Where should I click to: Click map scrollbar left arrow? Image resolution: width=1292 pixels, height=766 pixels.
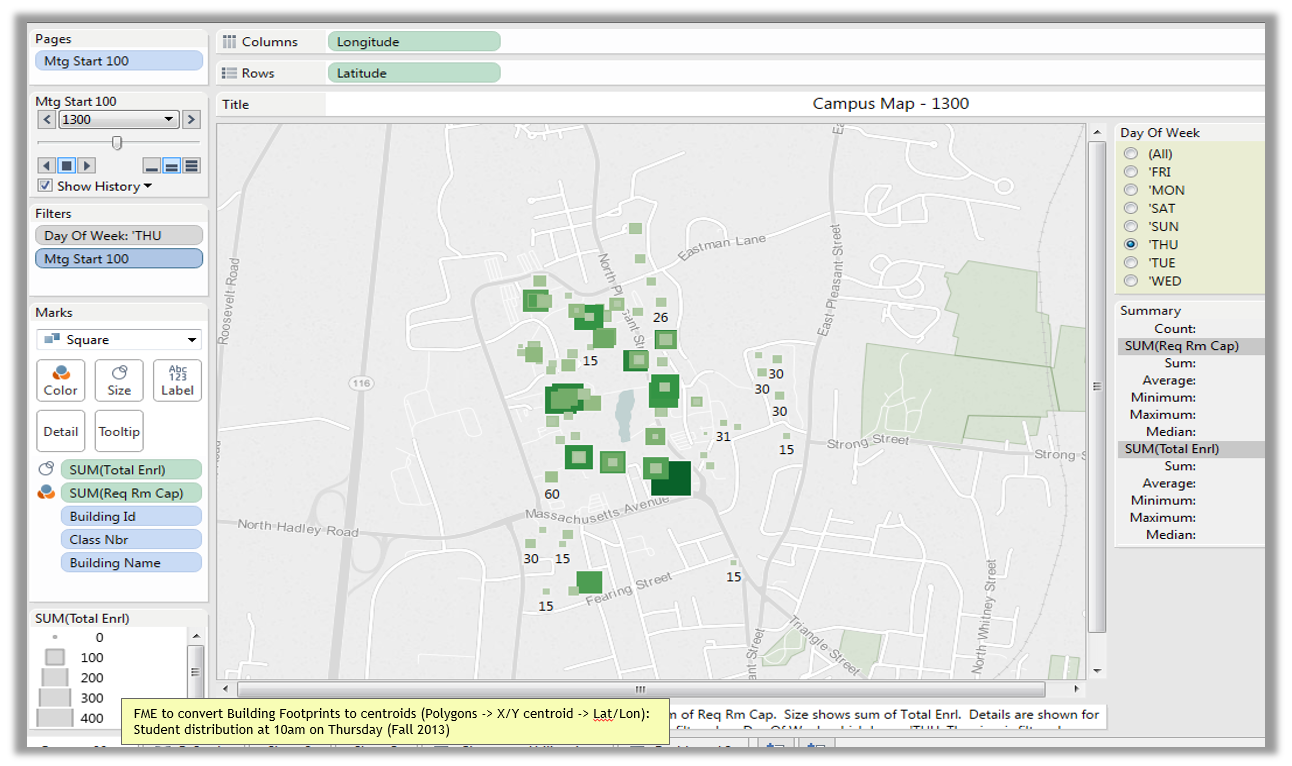pyautogui.click(x=225, y=689)
